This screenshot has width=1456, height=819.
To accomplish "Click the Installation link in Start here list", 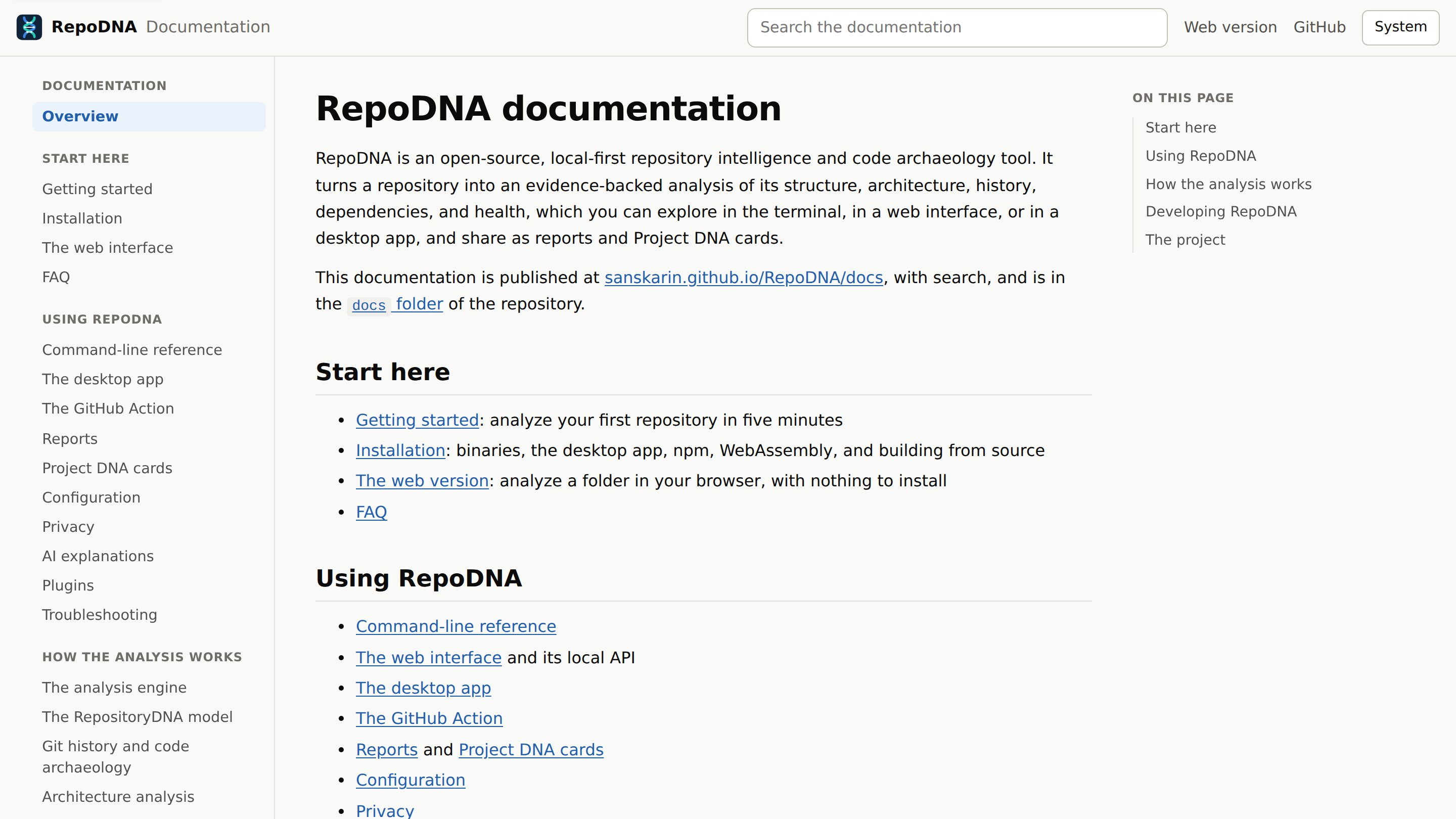I will (x=400, y=450).
